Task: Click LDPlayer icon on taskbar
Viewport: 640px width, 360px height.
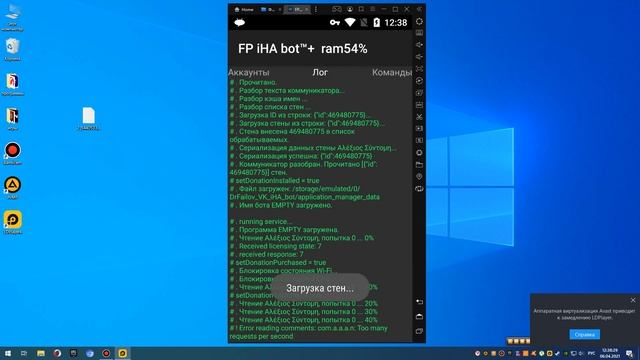Action: [x=122, y=353]
